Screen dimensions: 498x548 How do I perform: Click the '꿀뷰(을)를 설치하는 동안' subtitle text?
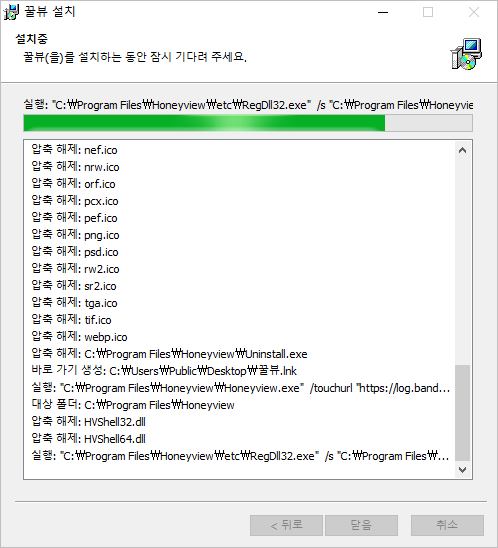point(135,57)
